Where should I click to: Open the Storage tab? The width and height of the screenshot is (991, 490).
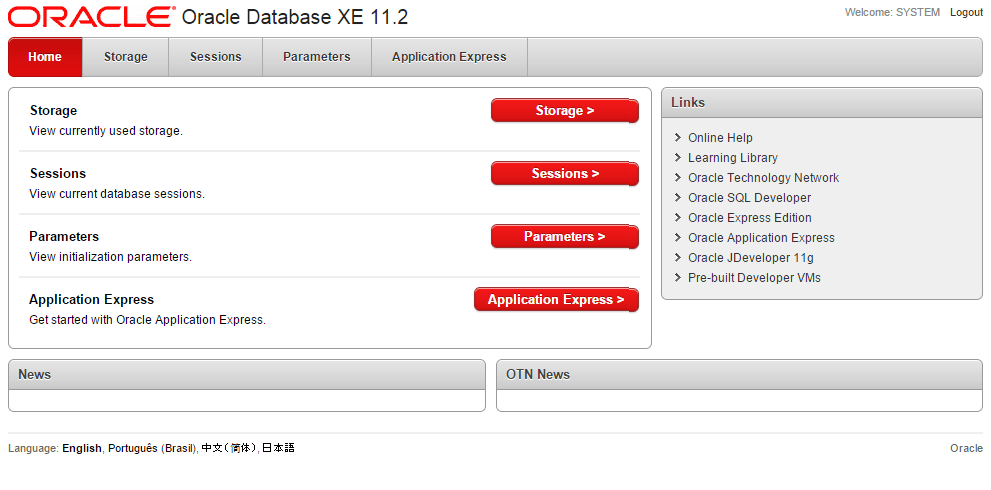126,57
